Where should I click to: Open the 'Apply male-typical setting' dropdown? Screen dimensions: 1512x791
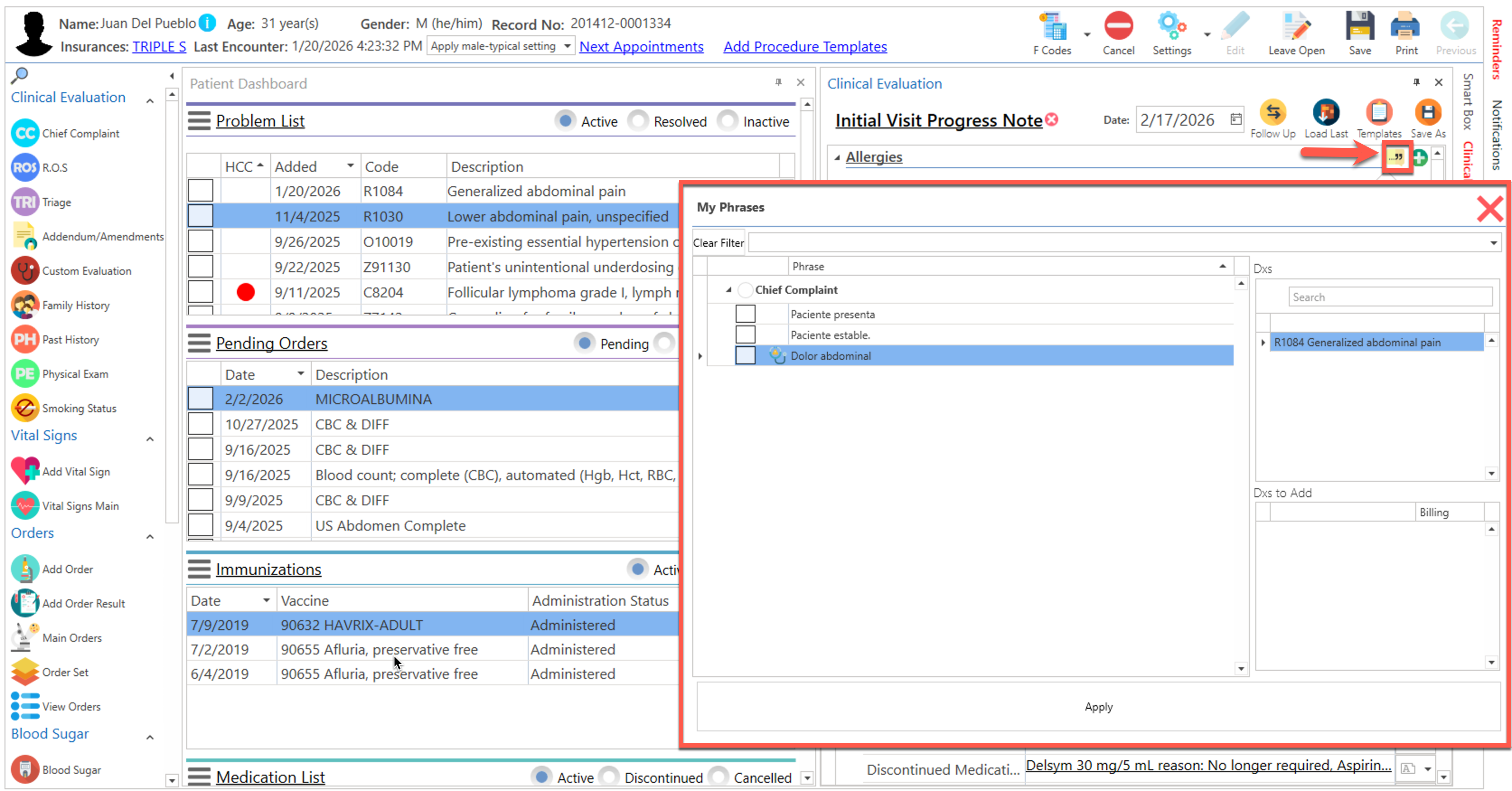566,46
